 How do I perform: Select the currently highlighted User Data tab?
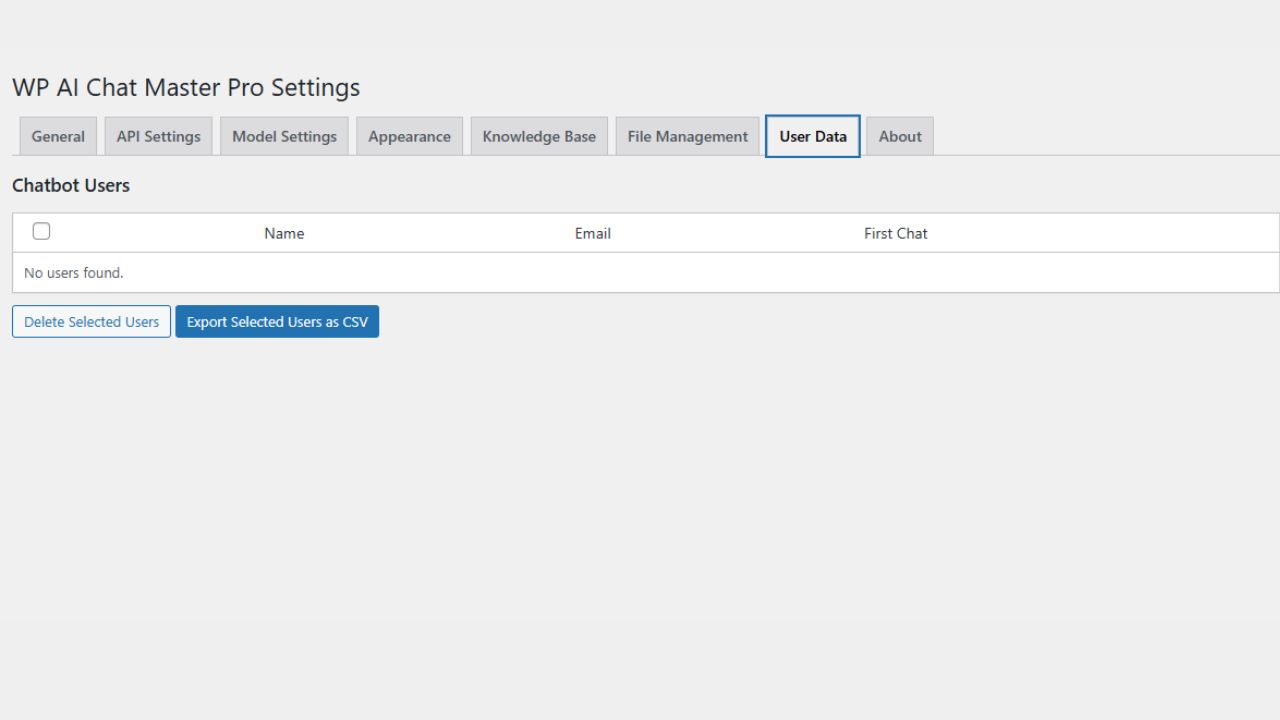click(812, 136)
